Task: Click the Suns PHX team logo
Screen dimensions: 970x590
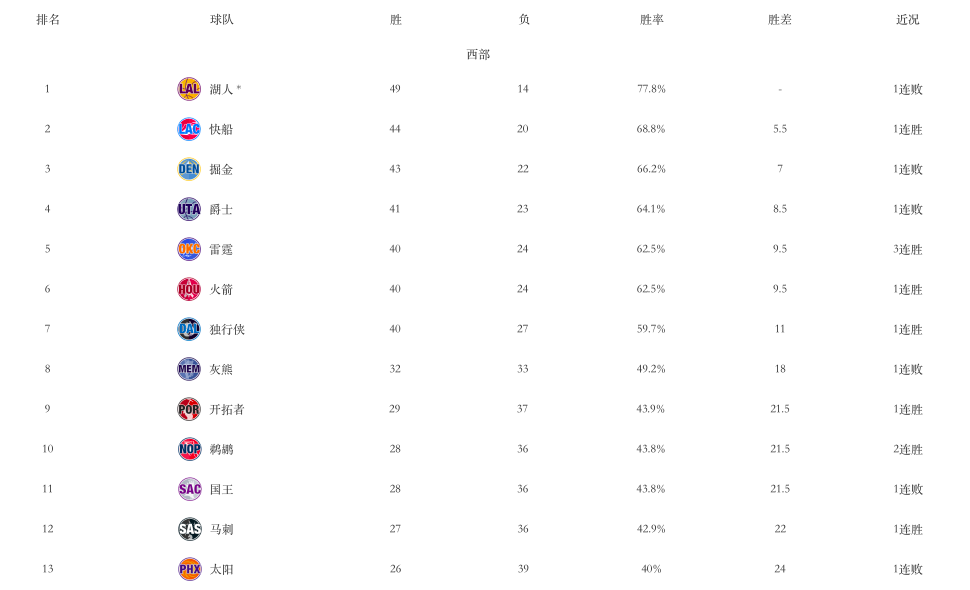Action: (189, 569)
